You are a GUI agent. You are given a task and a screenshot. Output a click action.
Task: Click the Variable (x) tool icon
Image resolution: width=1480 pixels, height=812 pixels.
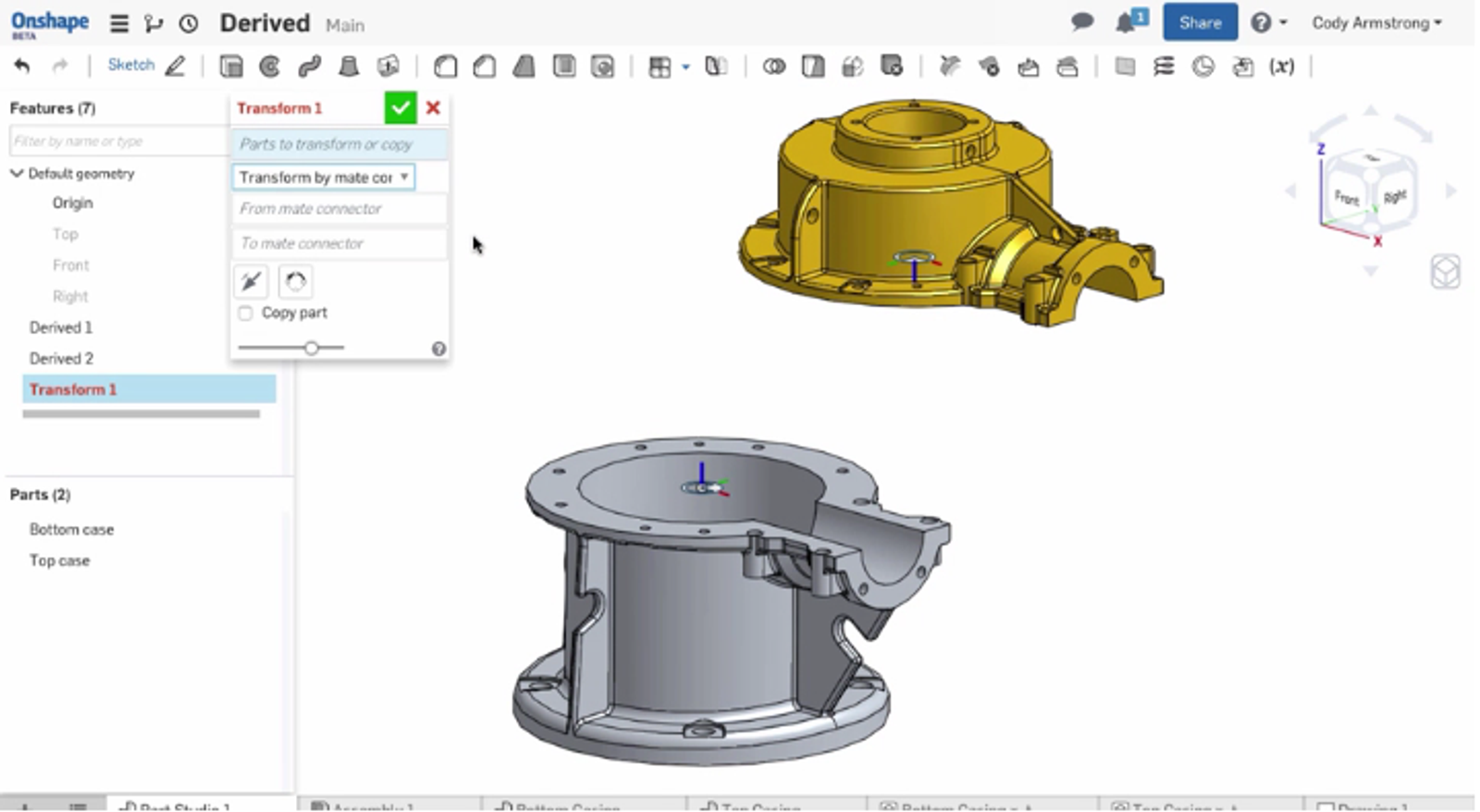[1281, 67]
